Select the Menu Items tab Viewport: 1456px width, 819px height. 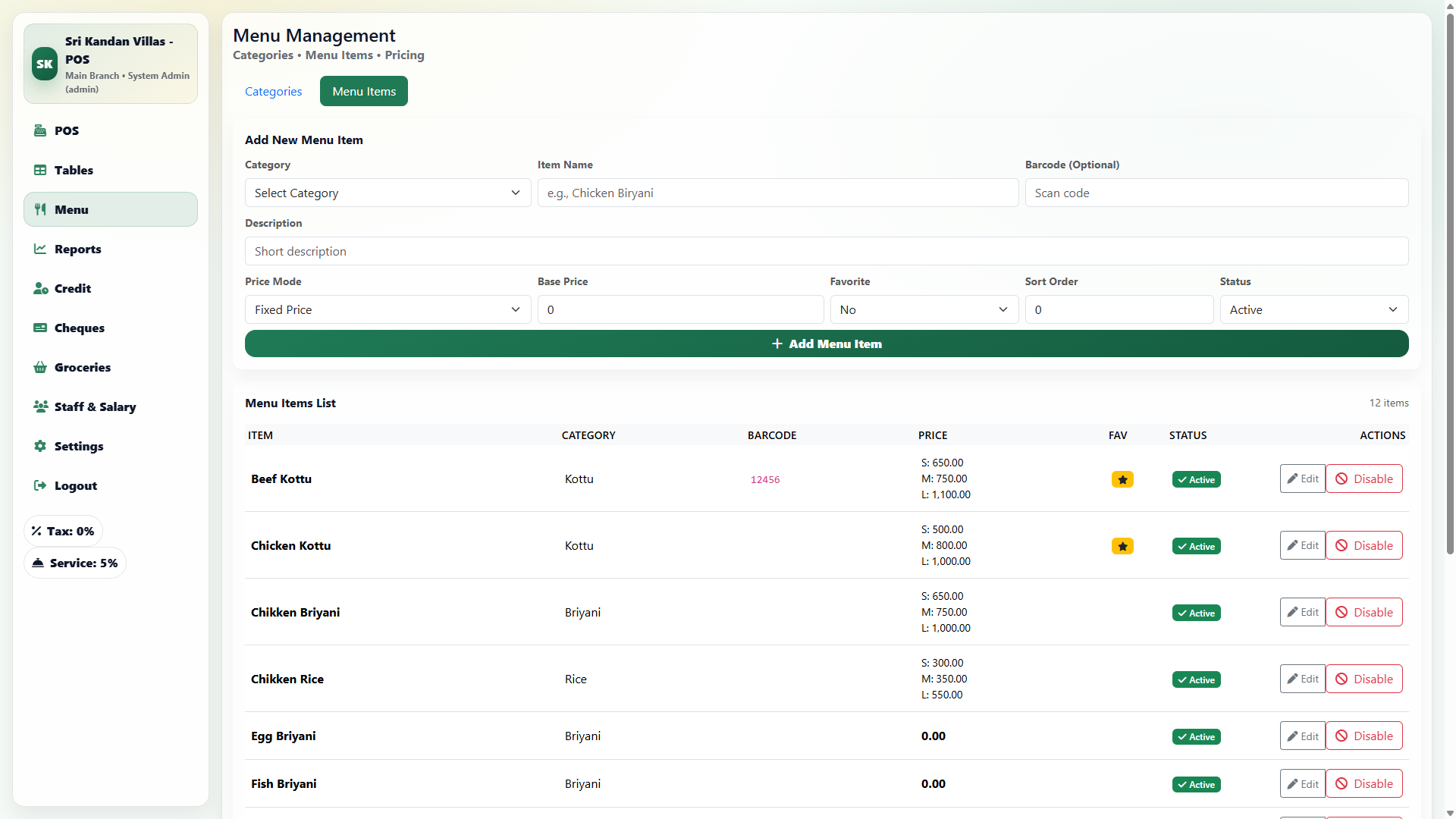[x=364, y=91]
